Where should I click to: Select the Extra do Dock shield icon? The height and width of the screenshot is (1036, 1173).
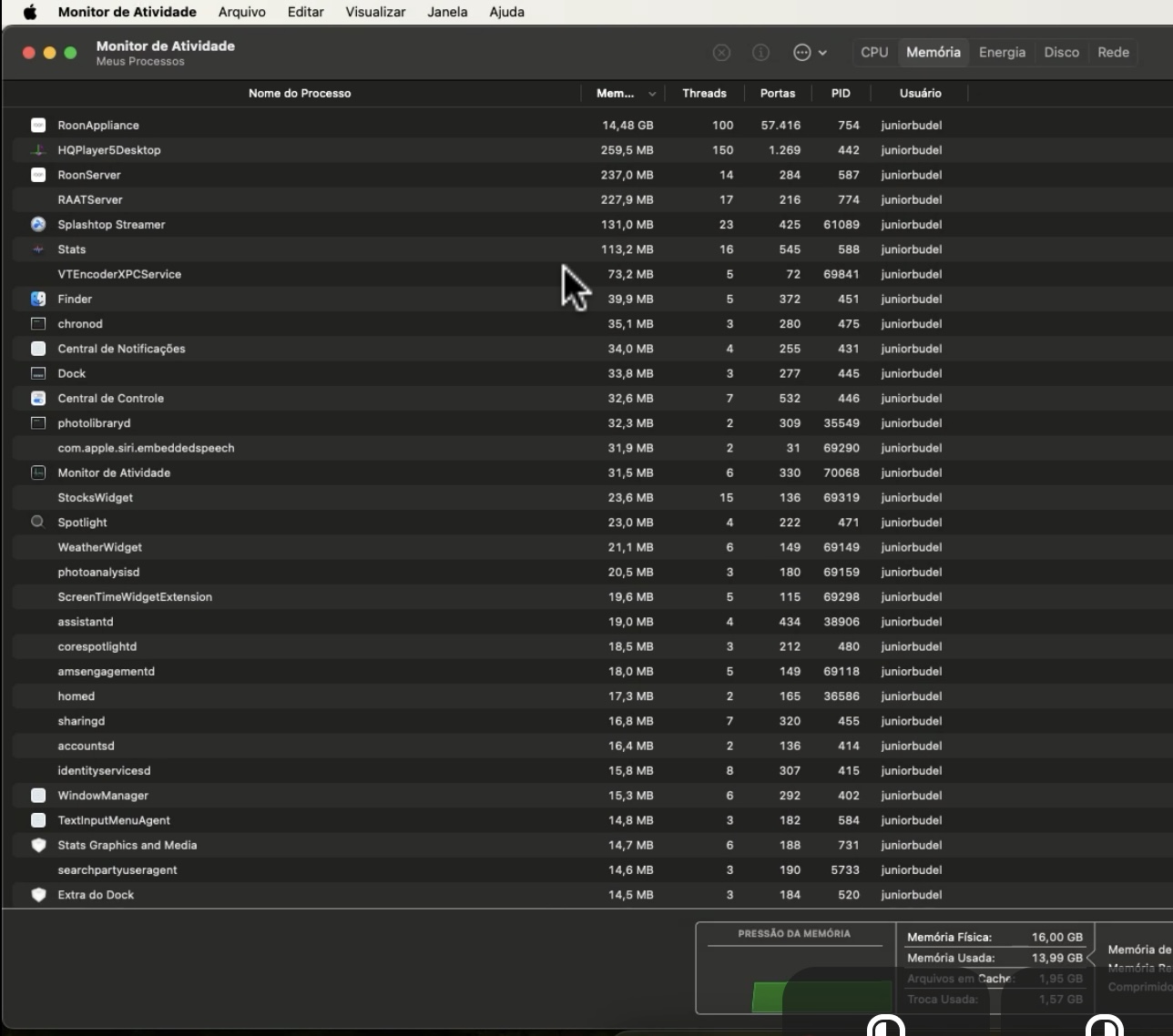click(x=38, y=895)
